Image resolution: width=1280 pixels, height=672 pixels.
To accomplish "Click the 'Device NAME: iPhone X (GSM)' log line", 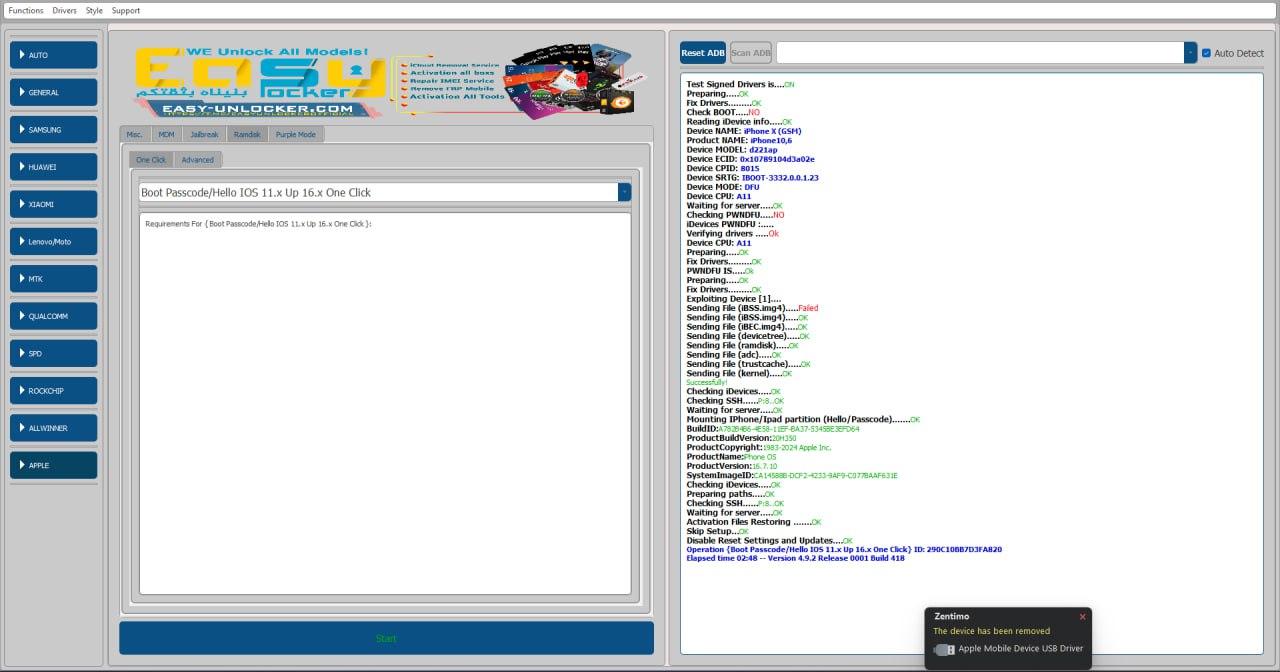I will (x=743, y=131).
